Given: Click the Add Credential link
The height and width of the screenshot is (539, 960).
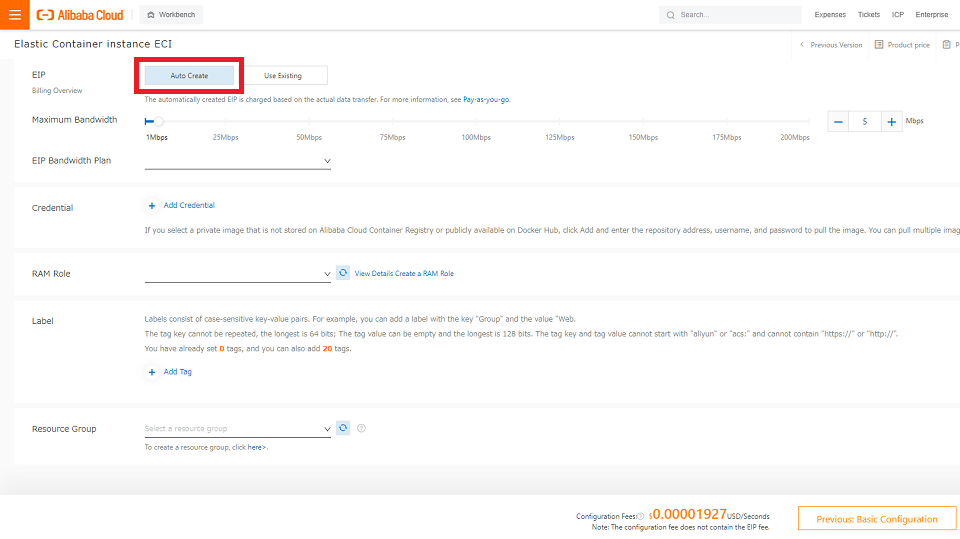Looking at the screenshot, I should (189, 205).
